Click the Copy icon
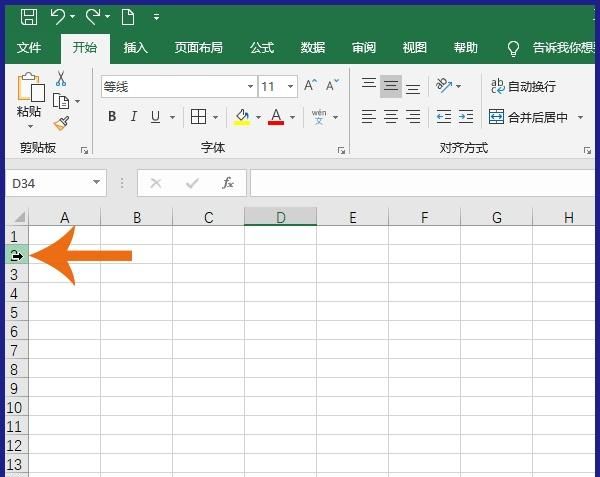Image resolution: width=600 pixels, height=477 pixels. click(x=61, y=101)
